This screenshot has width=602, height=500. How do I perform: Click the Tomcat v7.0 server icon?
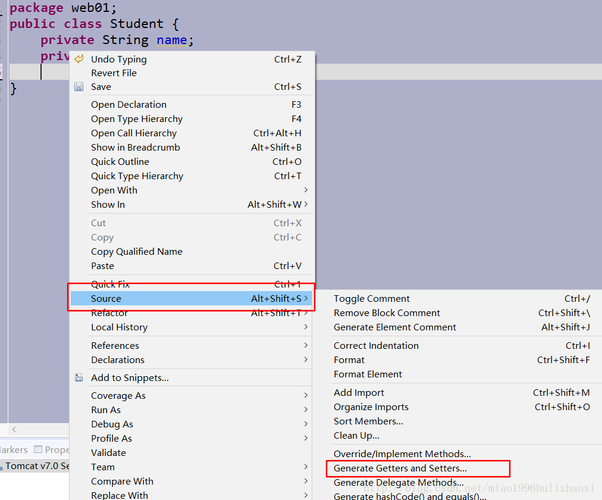(x=2, y=467)
